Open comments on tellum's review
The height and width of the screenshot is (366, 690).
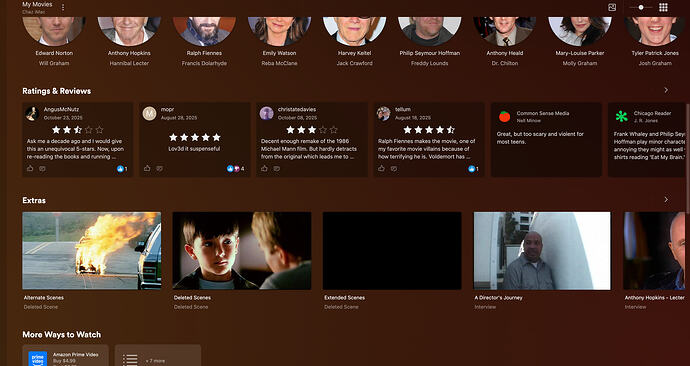click(393, 168)
